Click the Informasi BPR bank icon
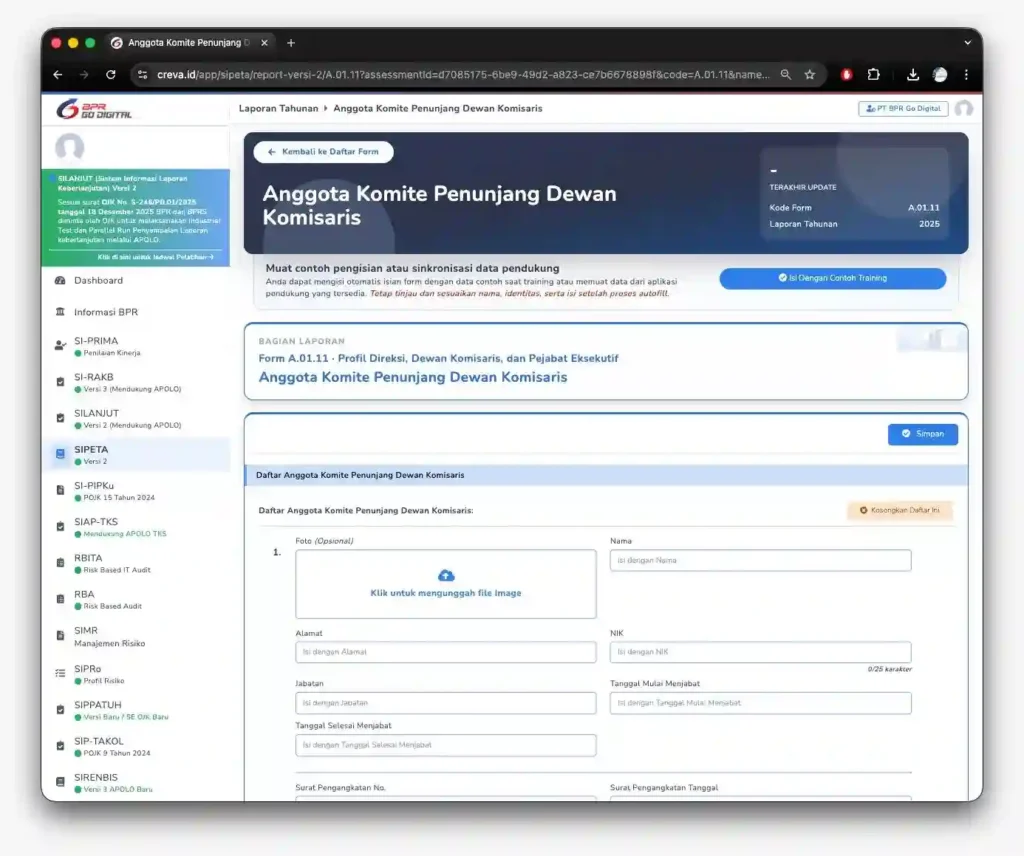The width and height of the screenshot is (1024, 856). [x=60, y=313]
